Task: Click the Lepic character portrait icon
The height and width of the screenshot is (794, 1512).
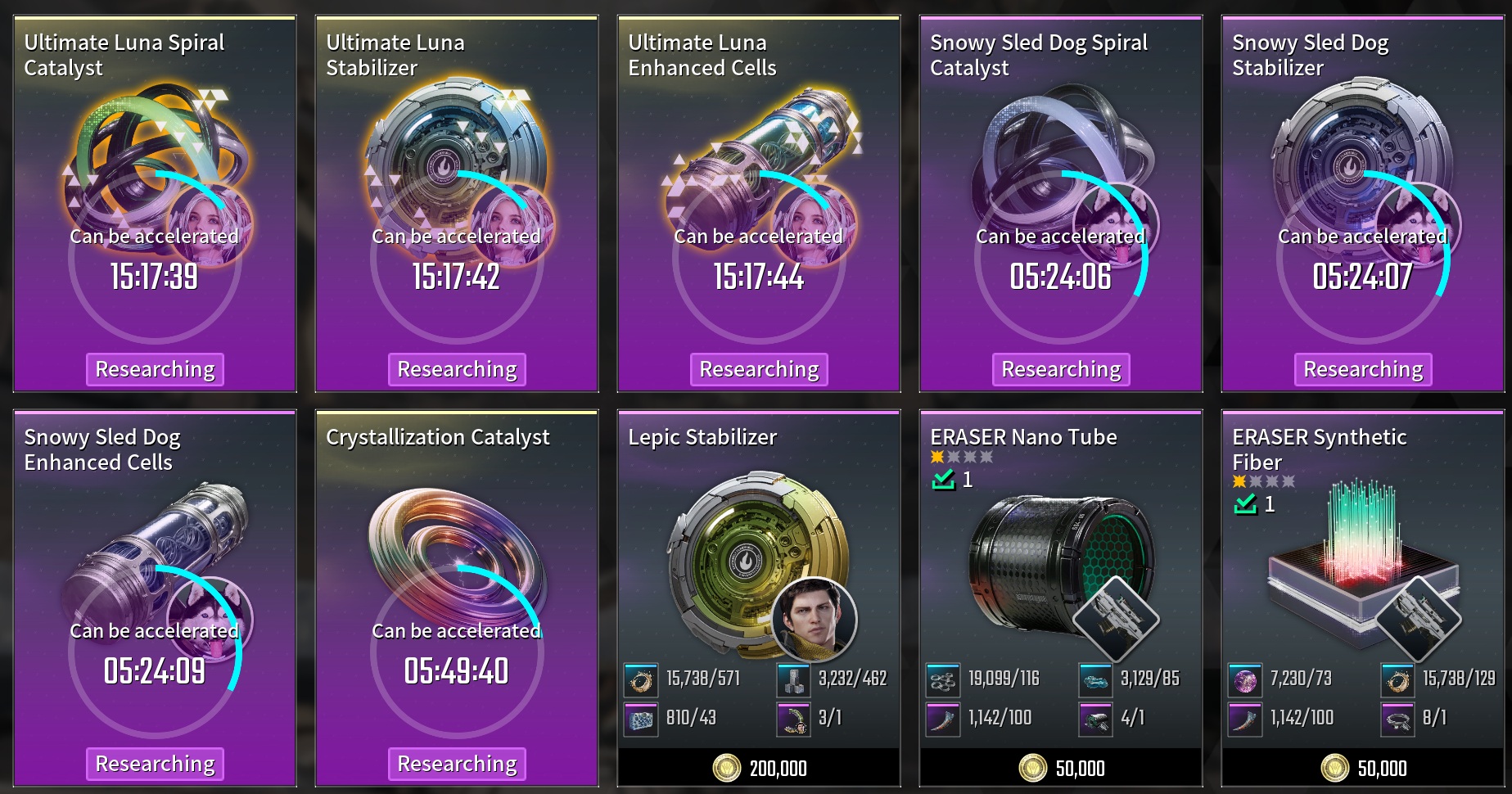Action: [814, 619]
